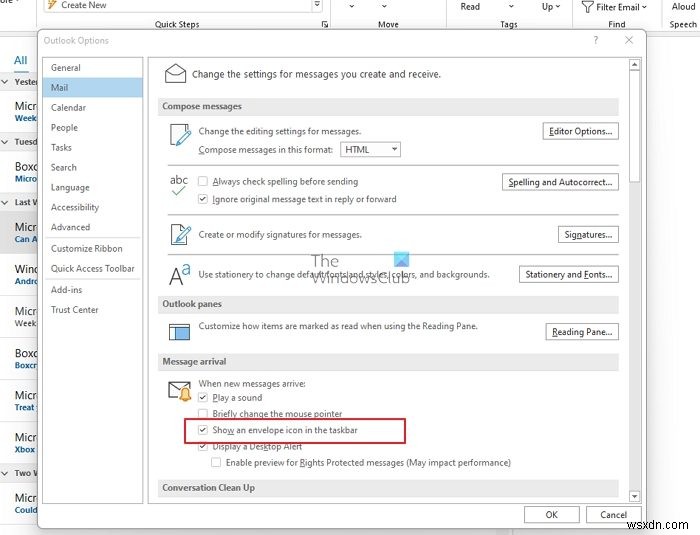Open the Trust Center category
The image size is (700, 535).
[93, 310]
